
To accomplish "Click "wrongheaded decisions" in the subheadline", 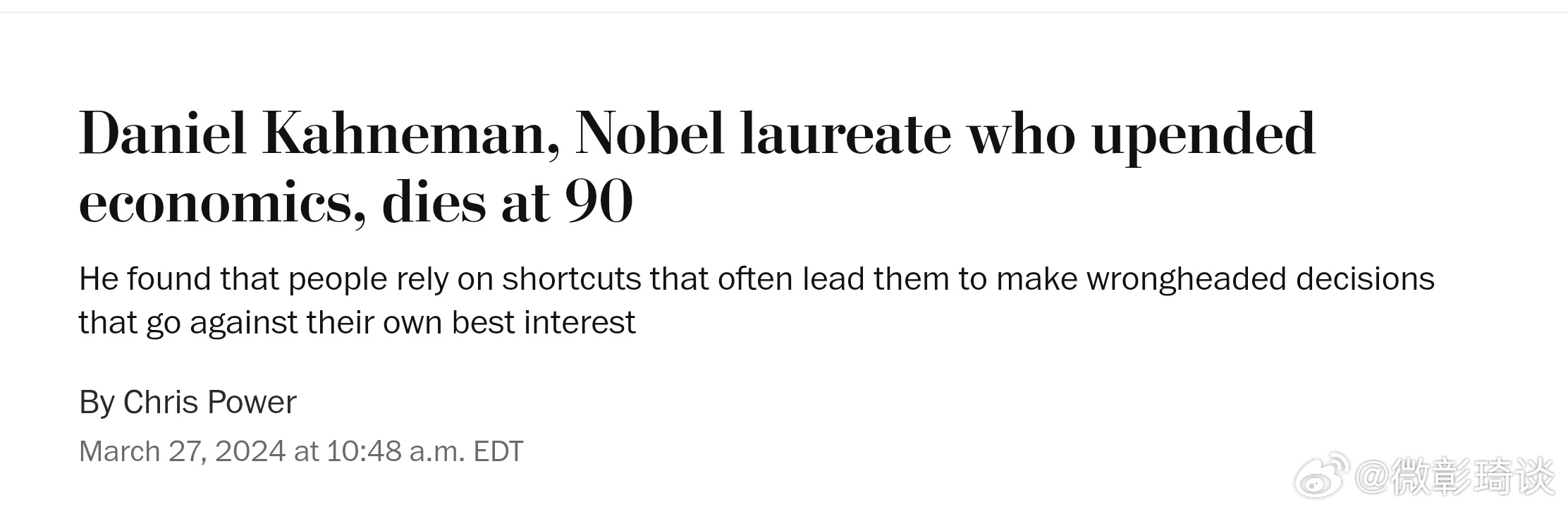I will (x=1260, y=279).
